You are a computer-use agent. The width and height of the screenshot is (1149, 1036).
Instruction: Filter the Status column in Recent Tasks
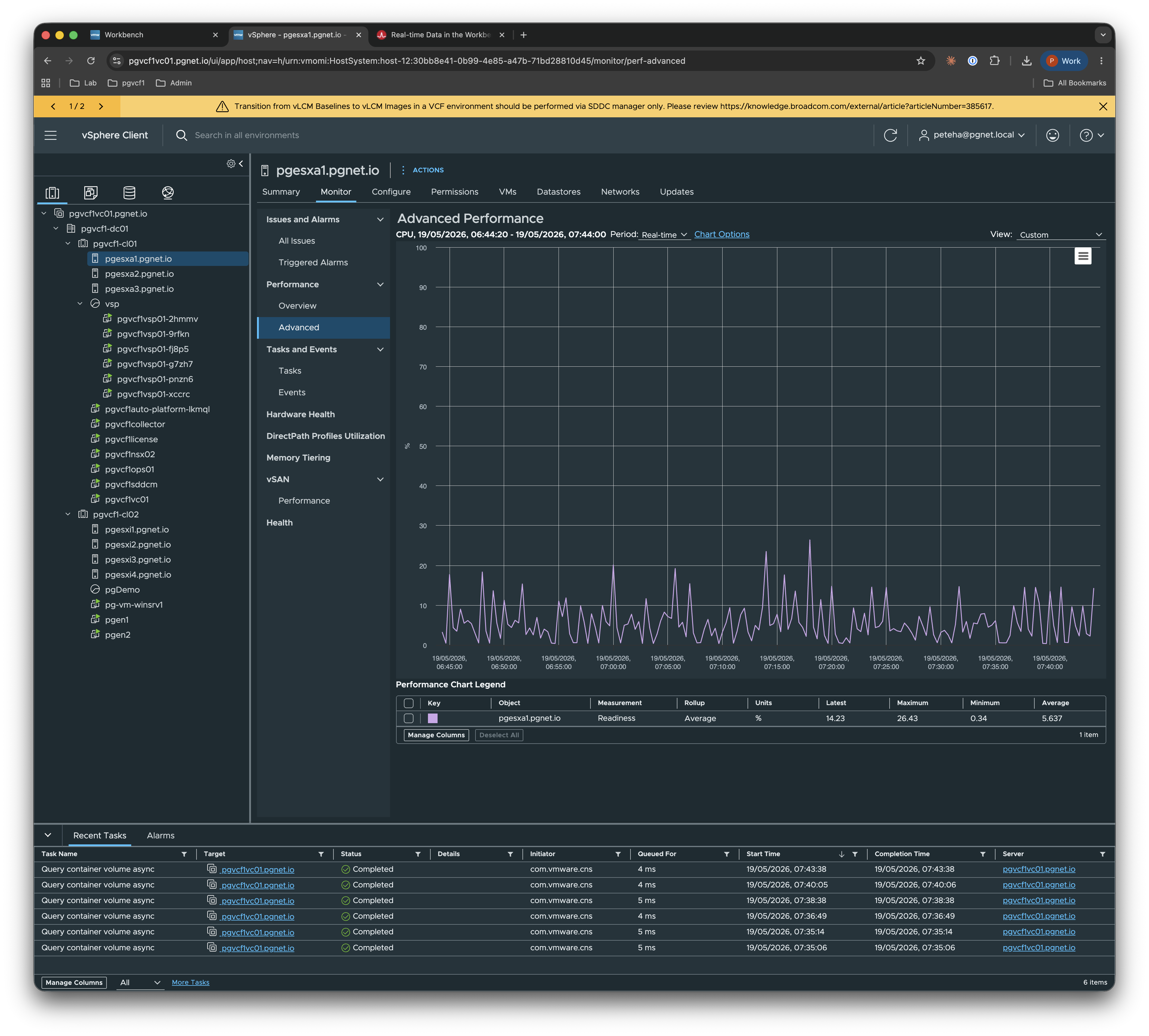pos(418,854)
